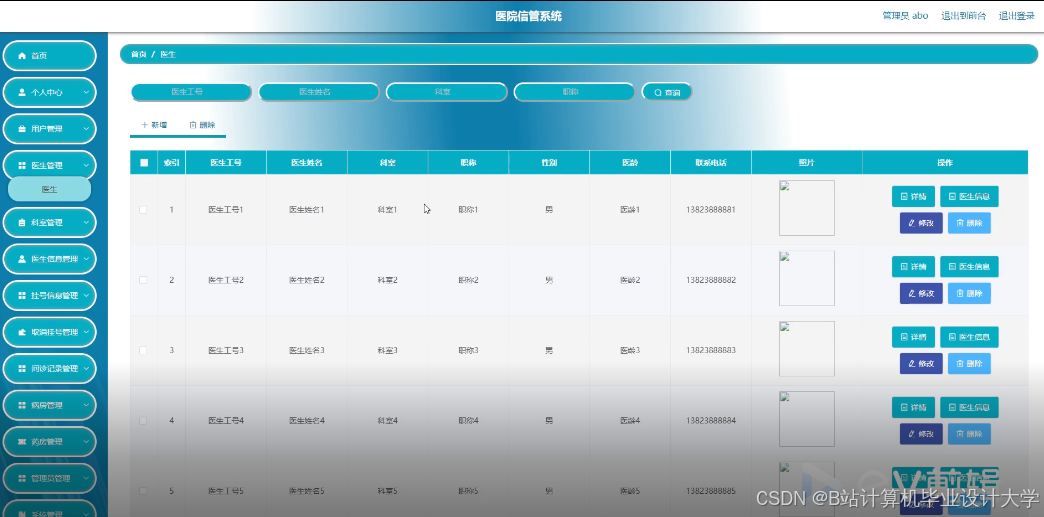The height and width of the screenshot is (517, 1044).
Task: Click trash icon on 删除 for 医生工号4
Action: tap(959, 434)
